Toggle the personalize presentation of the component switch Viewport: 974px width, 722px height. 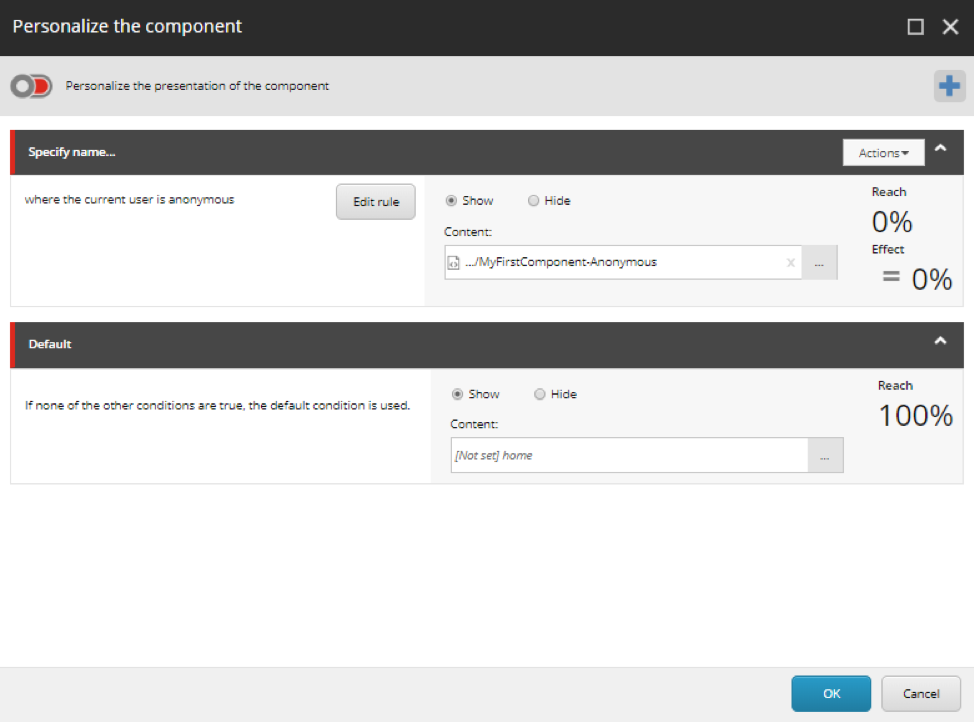pyautogui.click(x=31, y=87)
